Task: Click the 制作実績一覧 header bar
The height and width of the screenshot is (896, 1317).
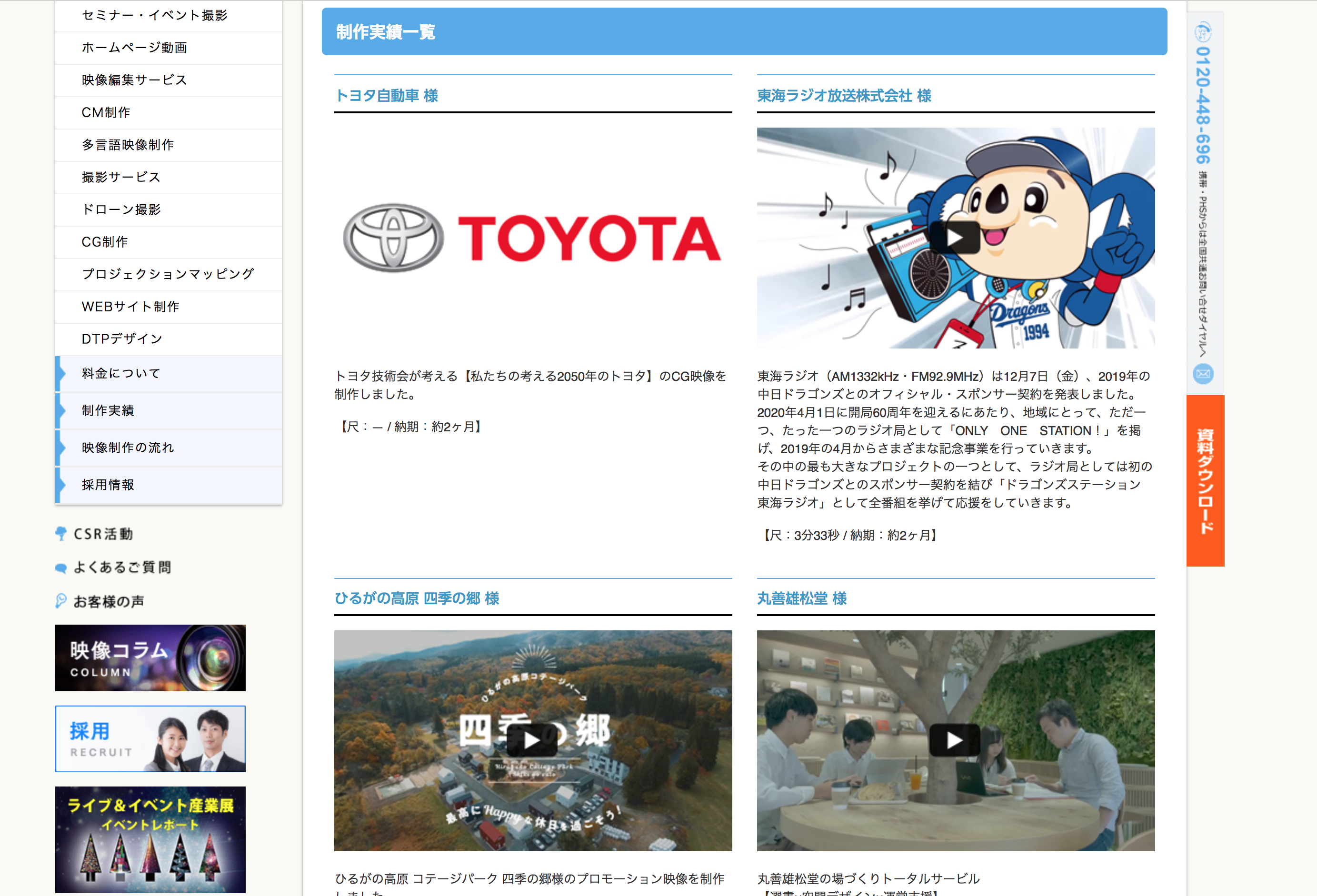Action: (744, 32)
